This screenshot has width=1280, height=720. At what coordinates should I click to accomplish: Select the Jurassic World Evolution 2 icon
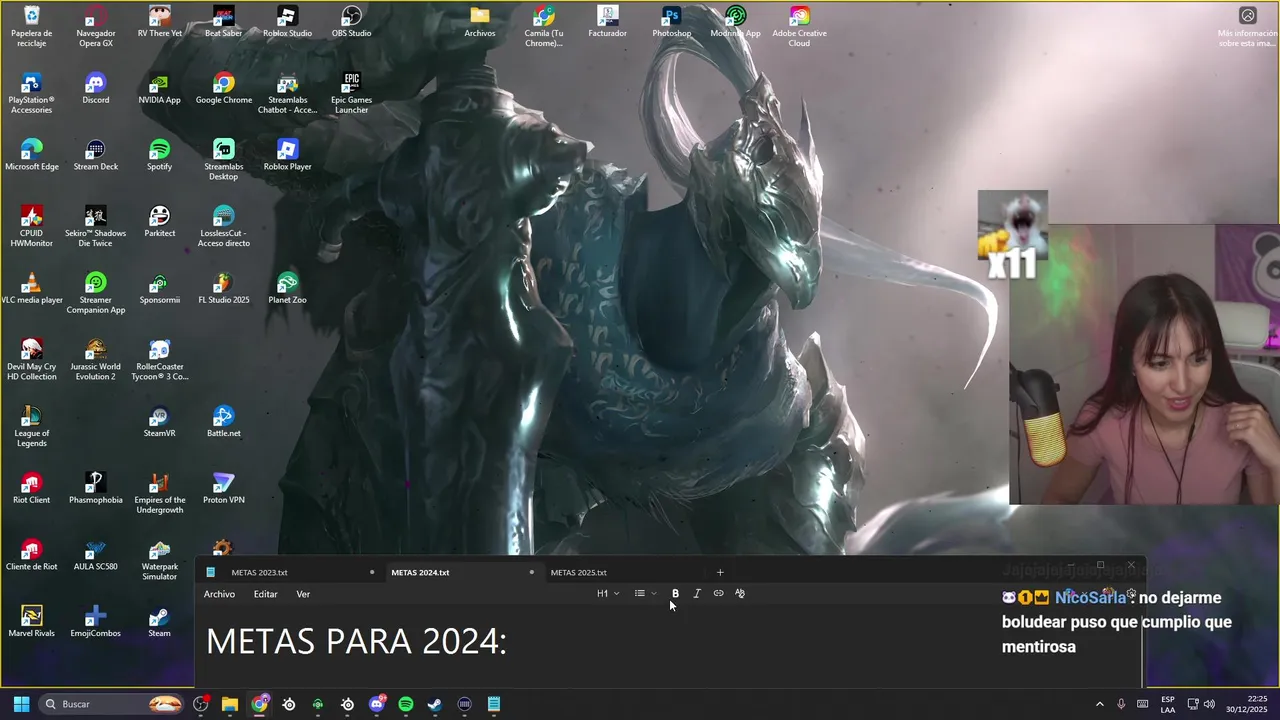(95, 360)
